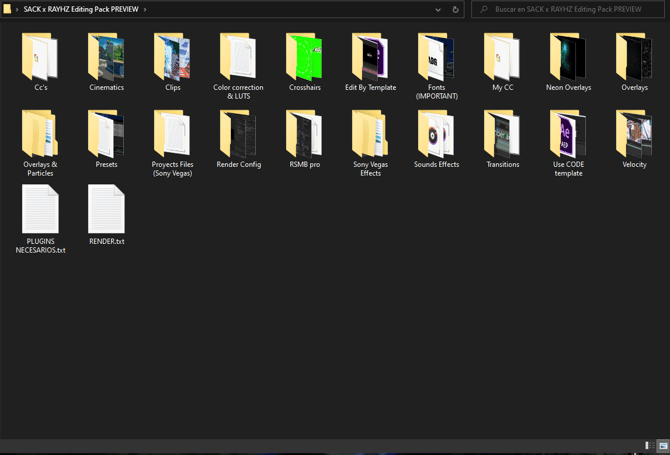Expand chevron before SACK x RAYHZ path
The height and width of the screenshot is (455, 670).
(17, 9)
